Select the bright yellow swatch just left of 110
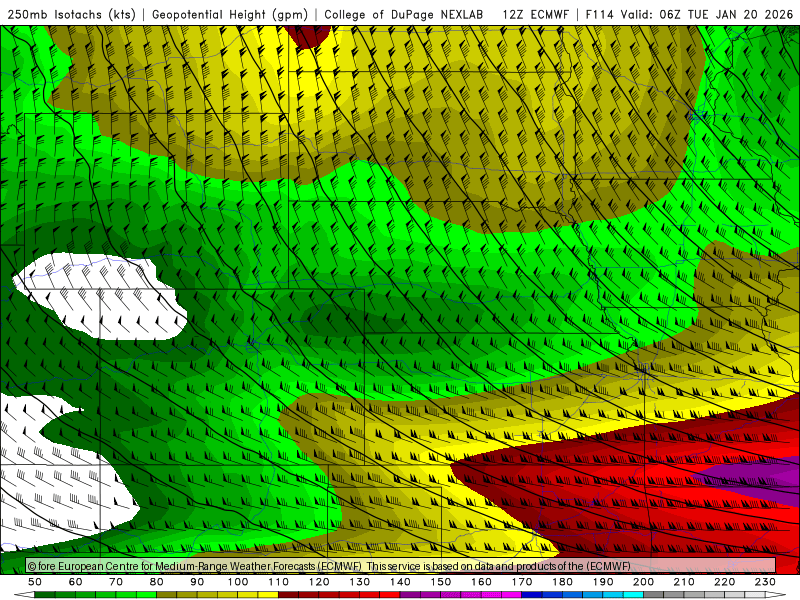 [268, 595]
